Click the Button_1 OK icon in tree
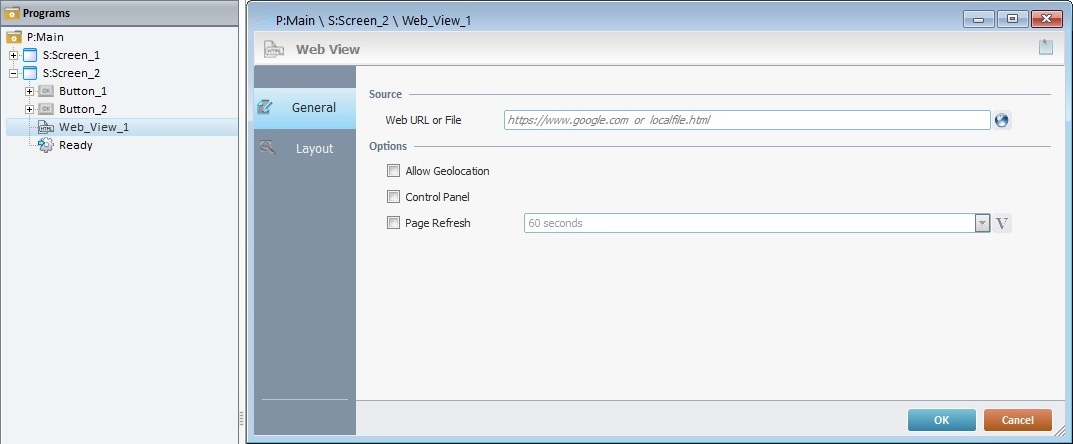1073x444 pixels. coord(45,91)
